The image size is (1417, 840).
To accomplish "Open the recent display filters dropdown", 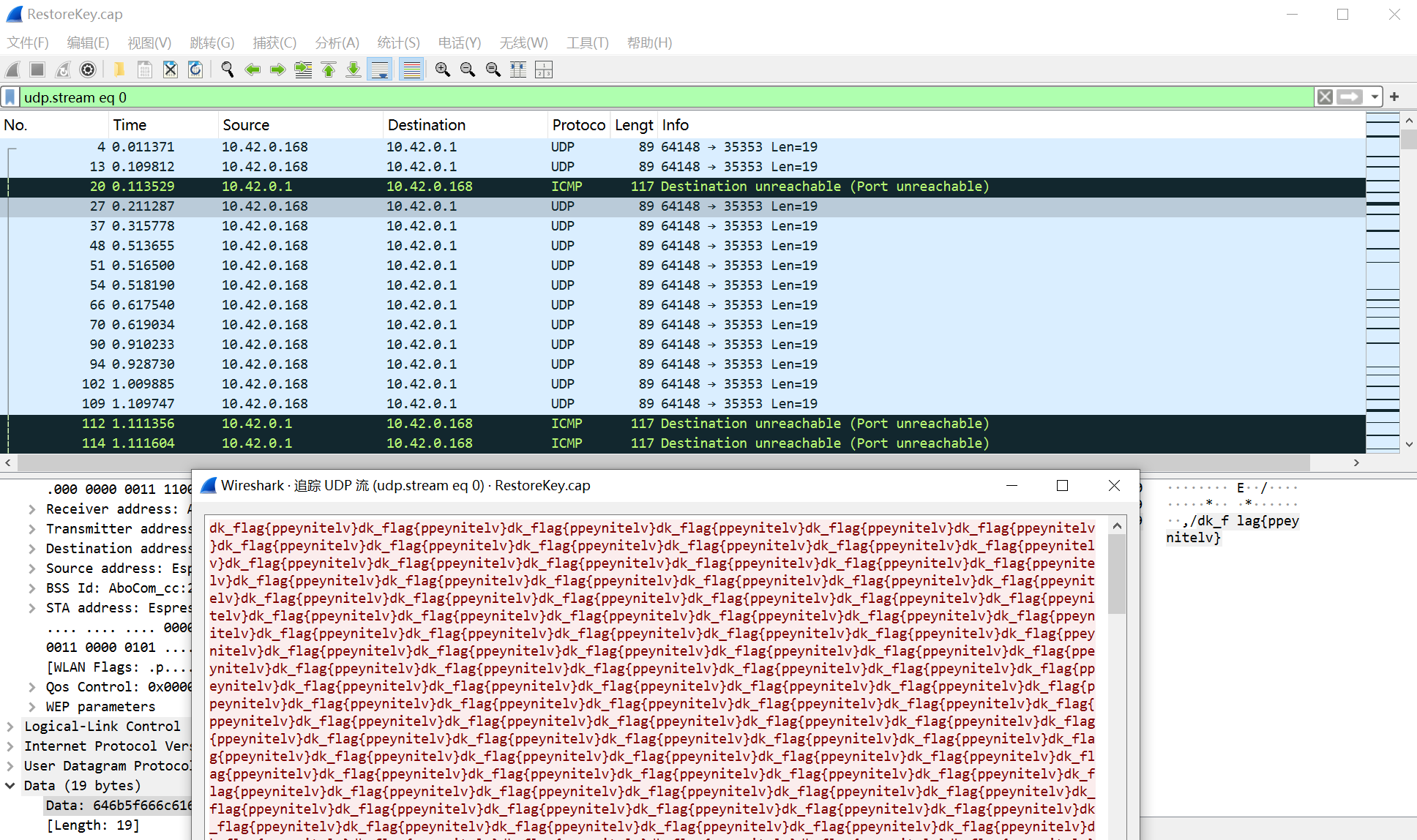I will (x=1375, y=97).
